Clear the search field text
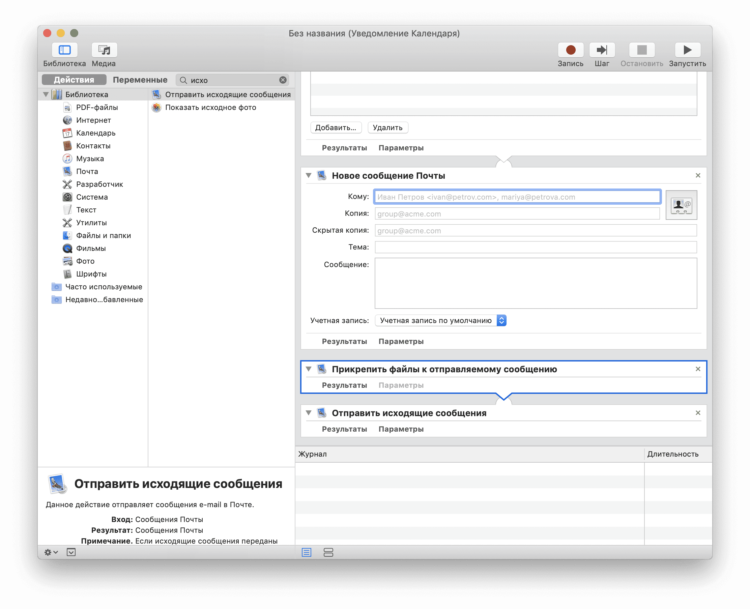 tap(283, 80)
